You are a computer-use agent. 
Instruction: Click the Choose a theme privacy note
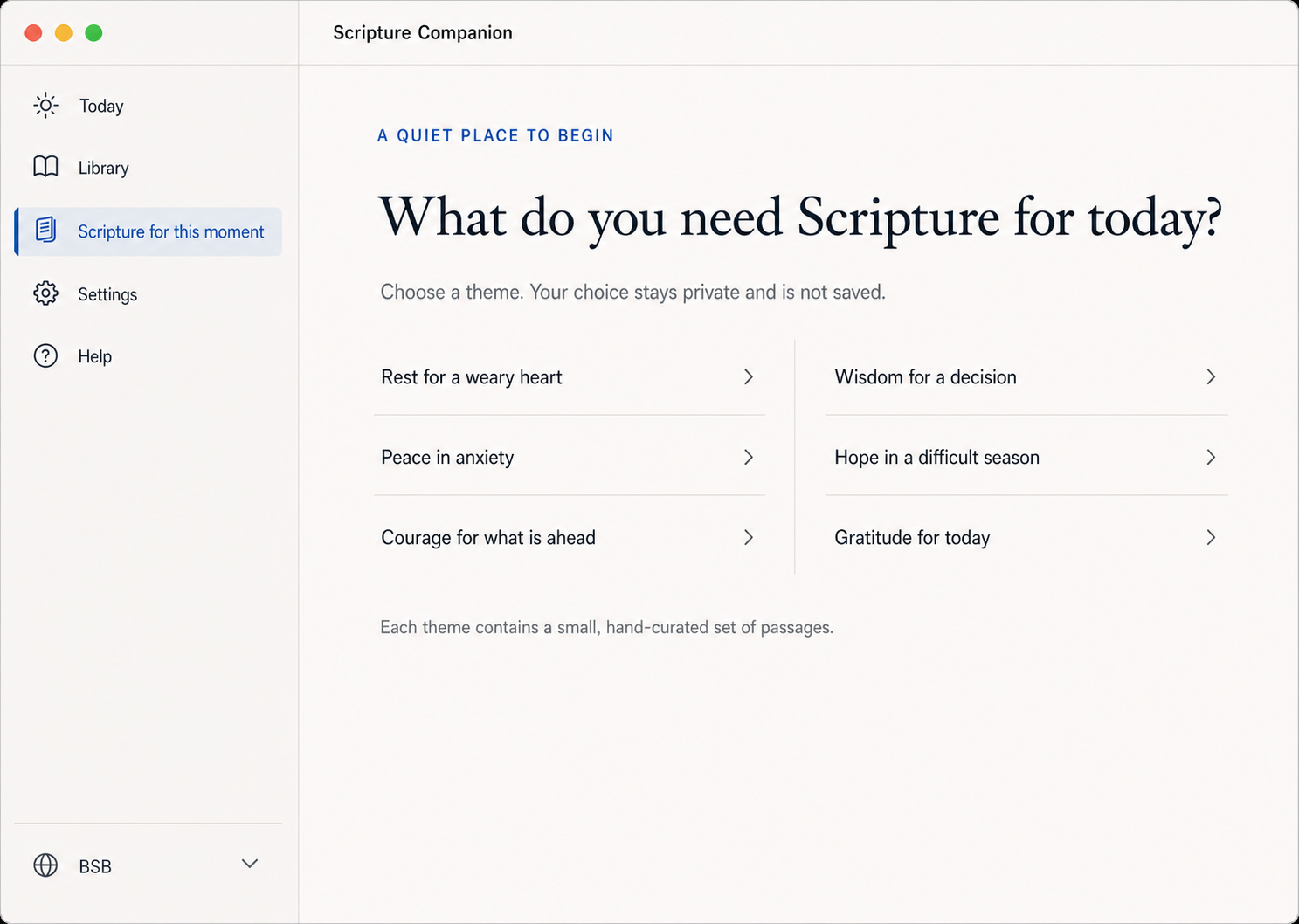[x=632, y=292]
